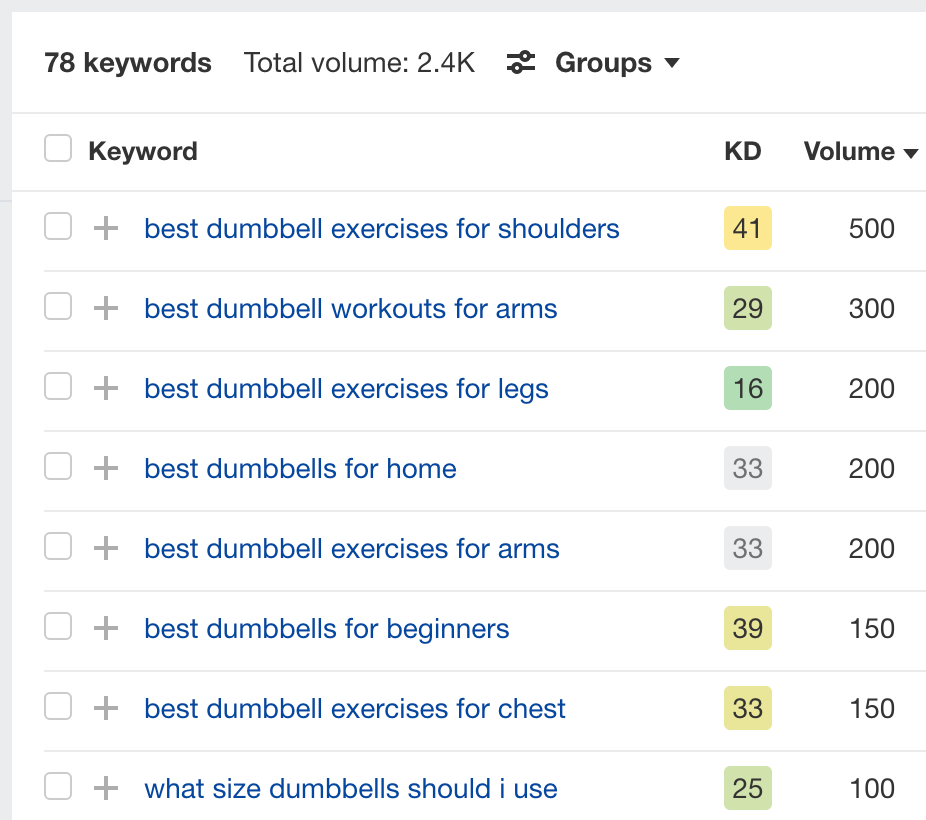926x820 pixels.
Task: Toggle select-all checkbox in Keyword header
Action: coord(58,148)
